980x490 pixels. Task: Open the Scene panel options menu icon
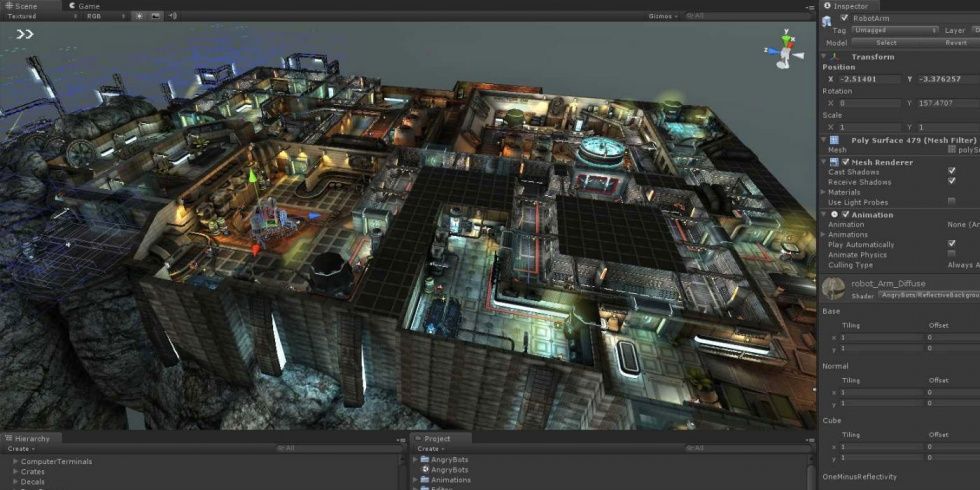[x=811, y=7]
